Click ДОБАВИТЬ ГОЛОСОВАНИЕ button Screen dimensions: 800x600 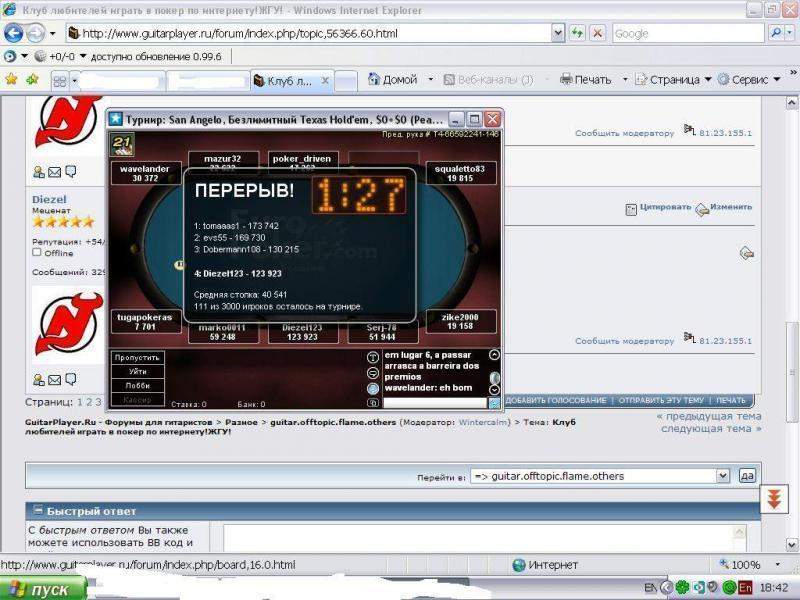pos(556,401)
